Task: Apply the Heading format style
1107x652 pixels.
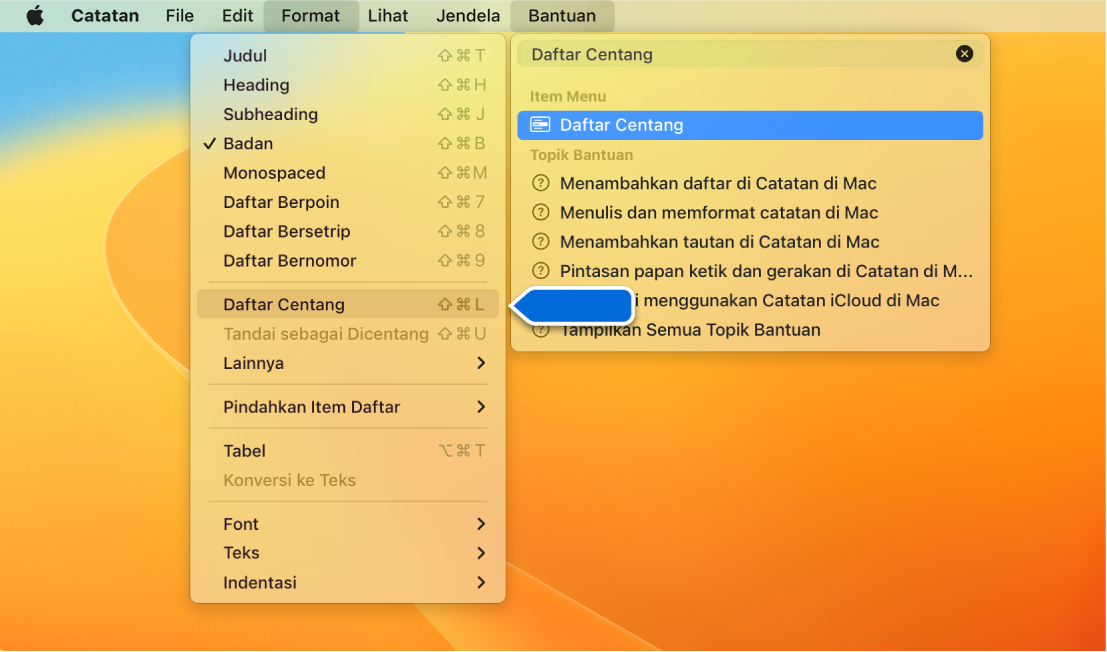Action: point(348,85)
